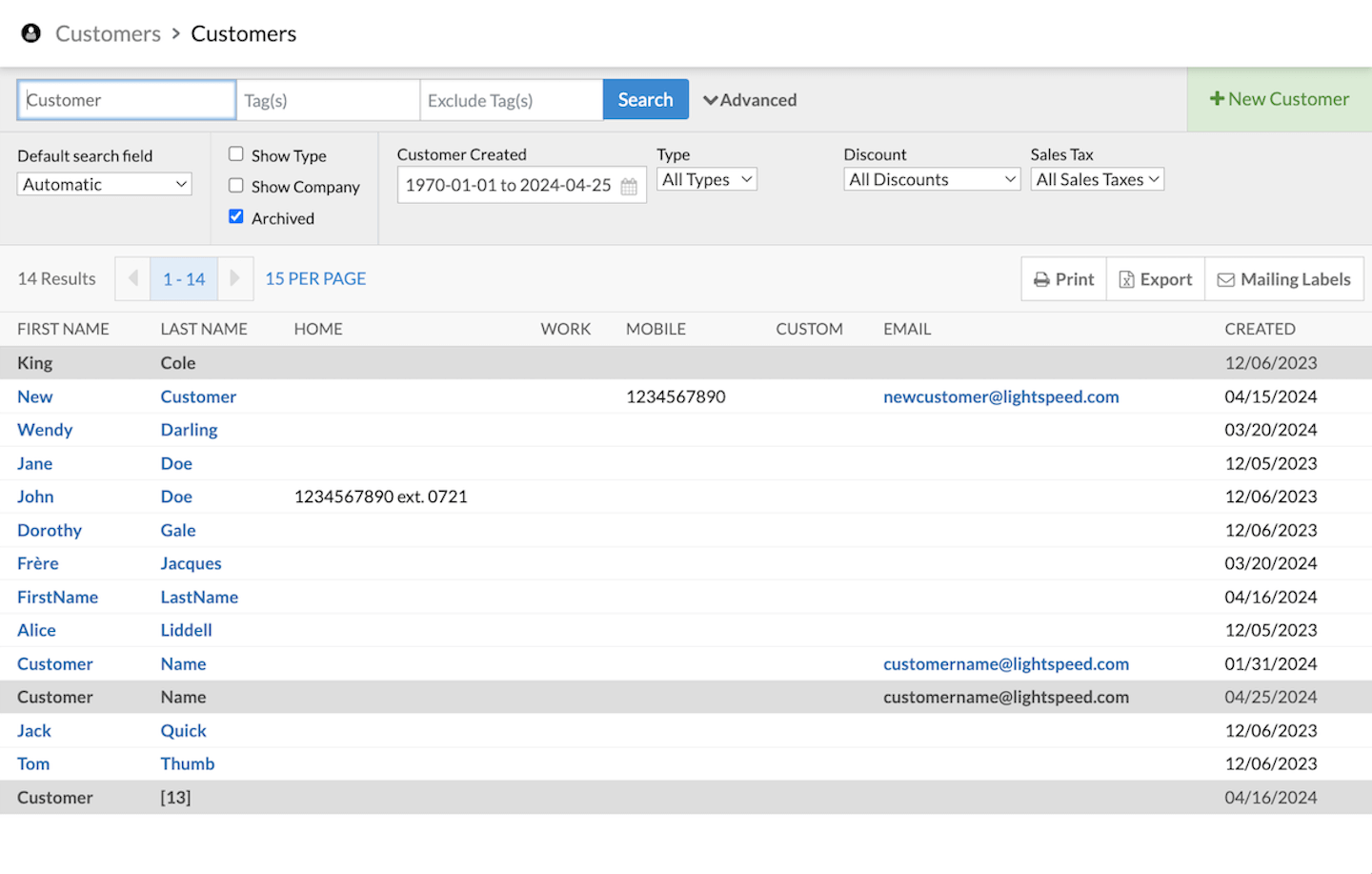Open the Default search field dropdown

[x=104, y=184]
